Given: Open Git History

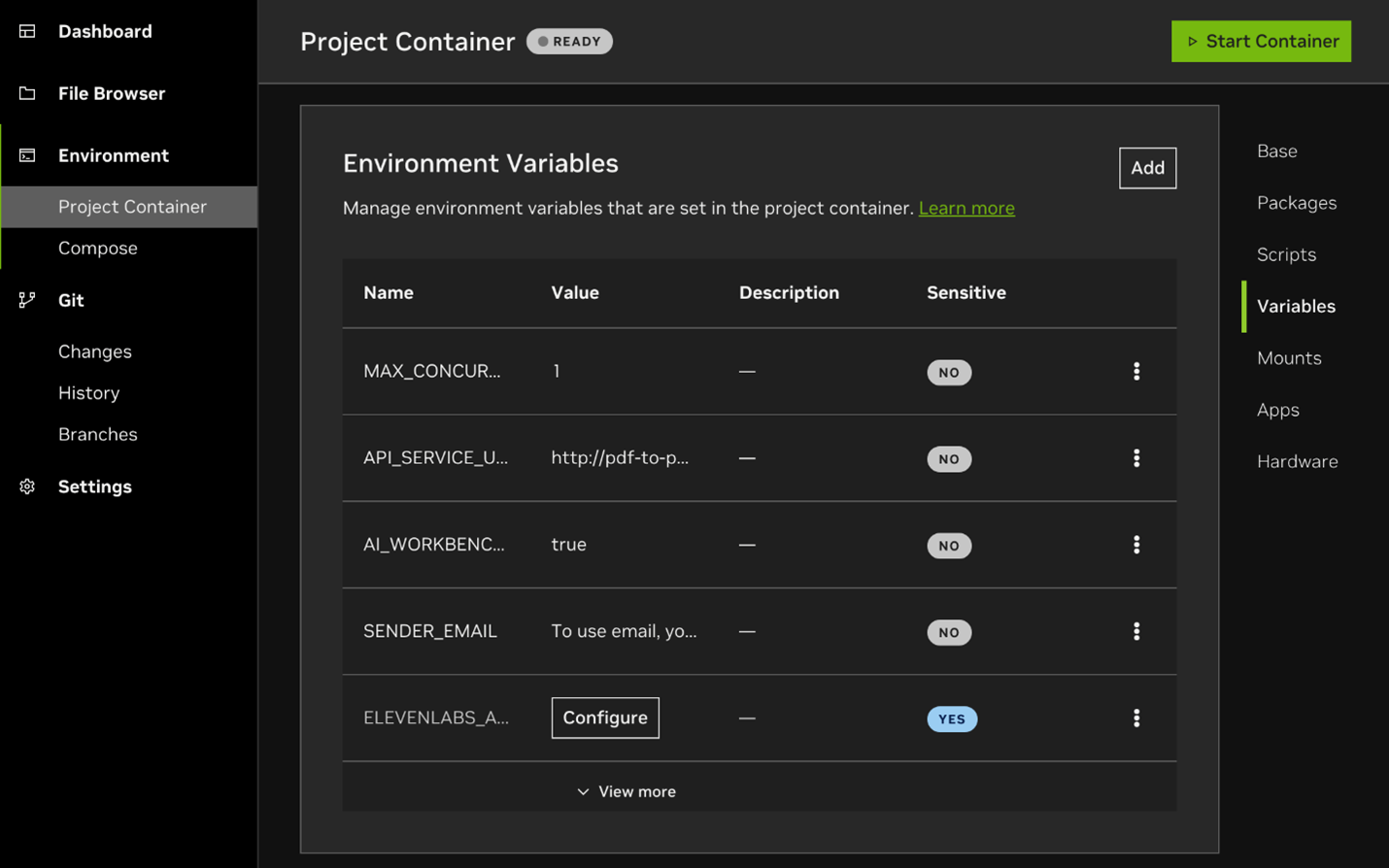Looking at the screenshot, I should coord(89,393).
